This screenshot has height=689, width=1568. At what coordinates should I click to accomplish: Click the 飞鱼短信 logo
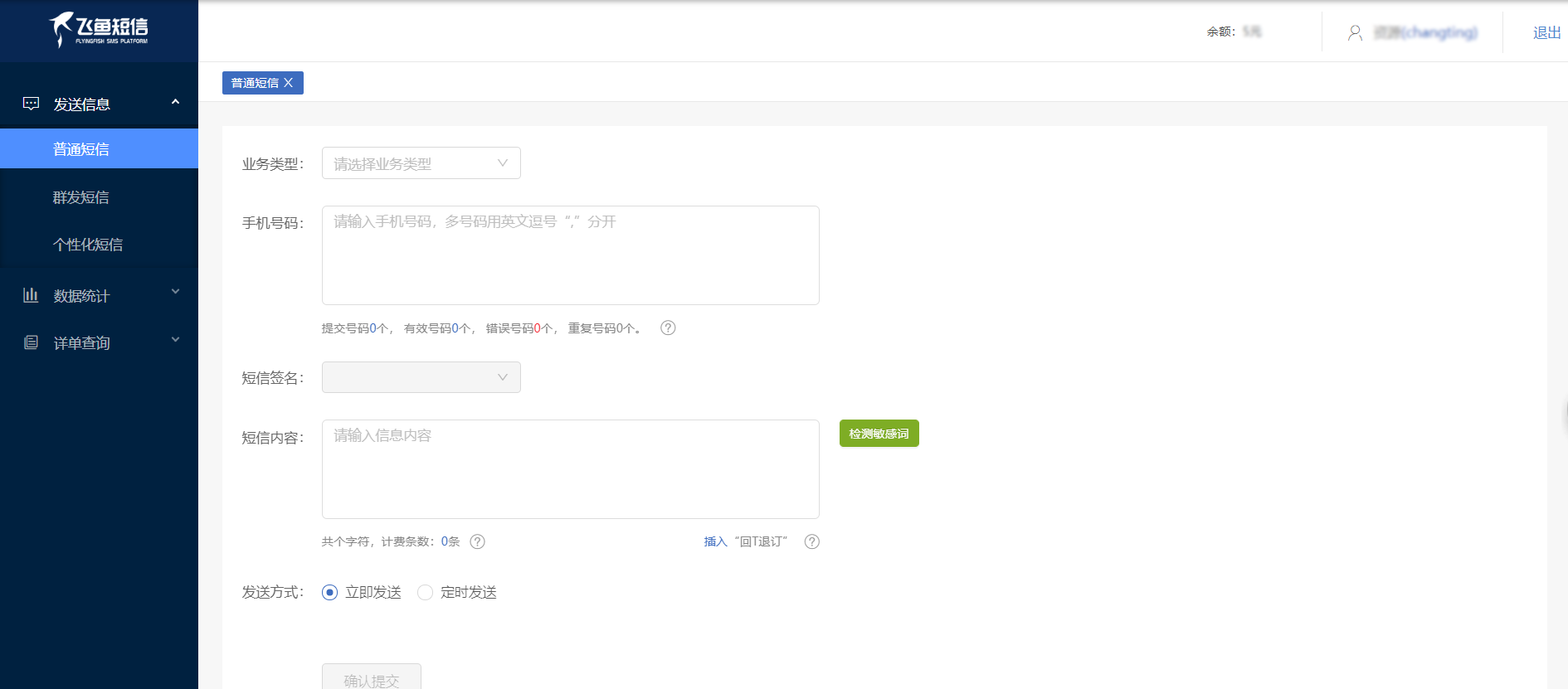coord(99,30)
